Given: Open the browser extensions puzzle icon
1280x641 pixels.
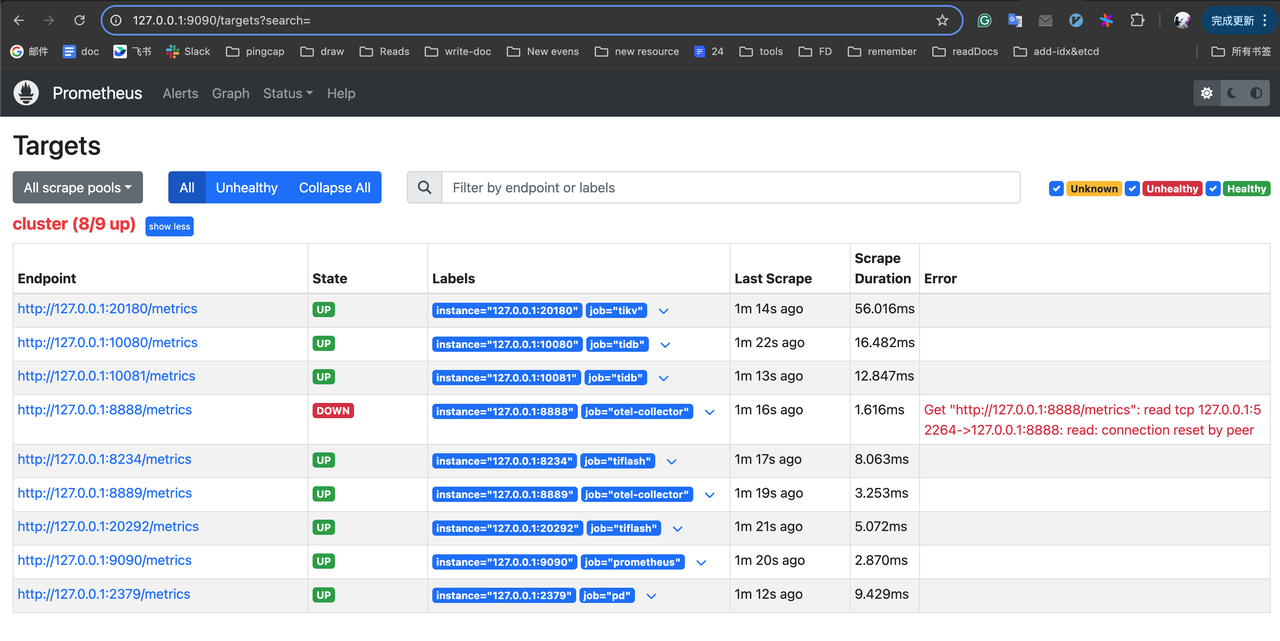Looking at the screenshot, I should tap(1137, 20).
